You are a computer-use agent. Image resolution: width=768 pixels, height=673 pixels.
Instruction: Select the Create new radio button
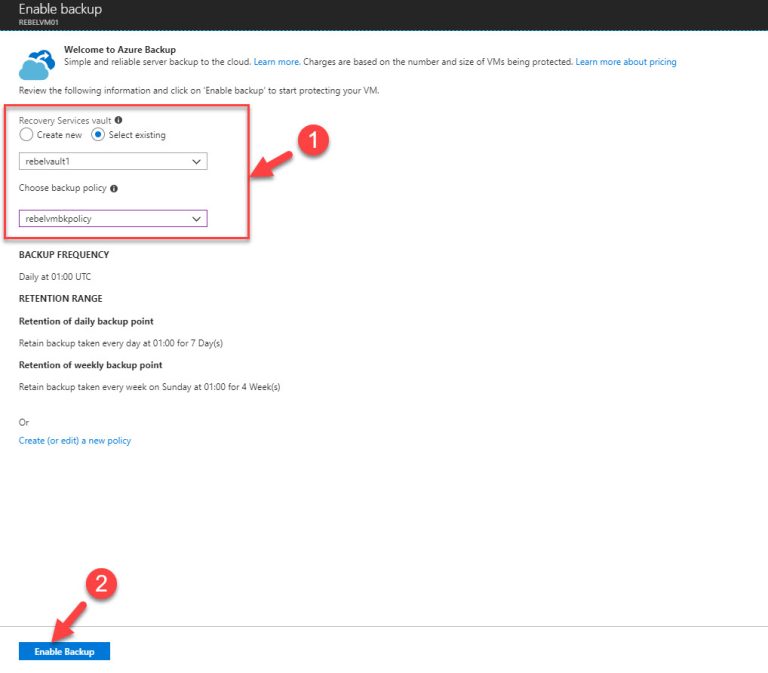(26, 135)
